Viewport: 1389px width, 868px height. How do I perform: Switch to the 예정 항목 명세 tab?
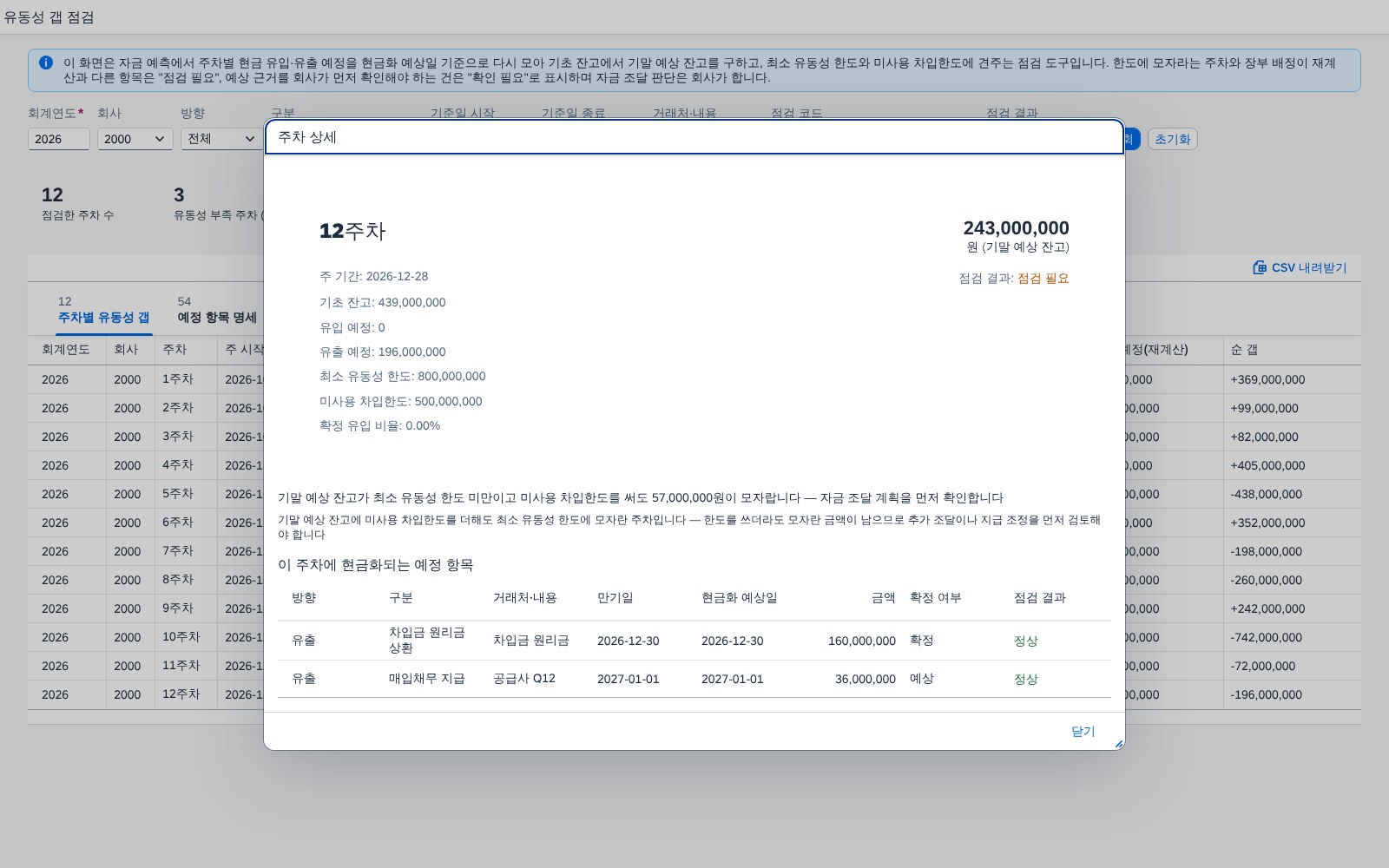click(x=217, y=311)
